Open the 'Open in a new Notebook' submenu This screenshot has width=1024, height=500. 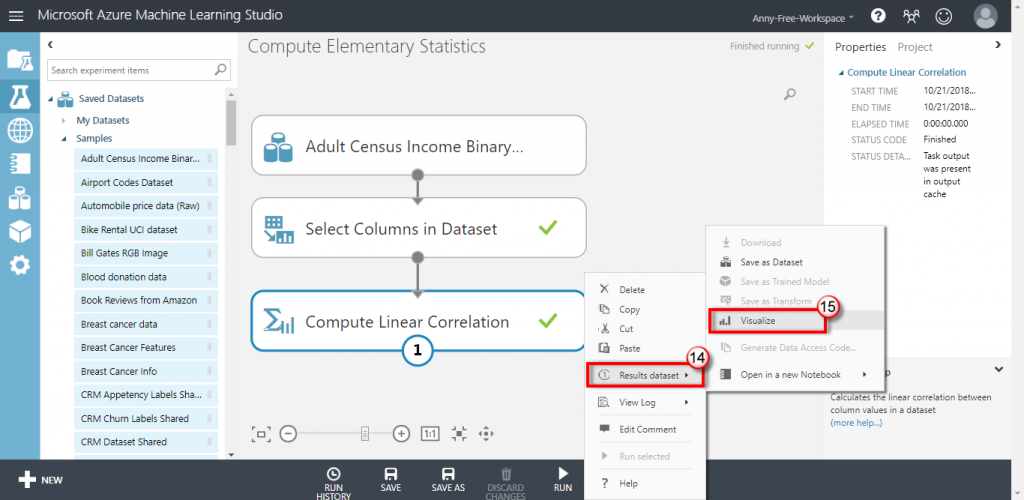(795, 375)
